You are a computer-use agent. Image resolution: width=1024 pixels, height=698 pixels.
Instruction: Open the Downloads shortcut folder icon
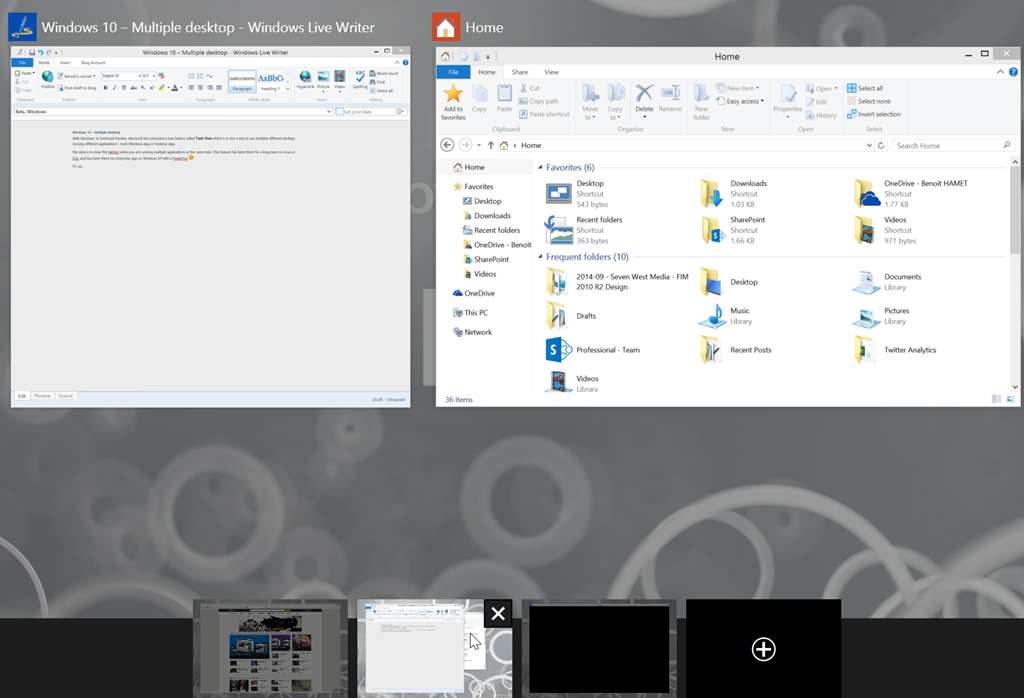click(711, 192)
